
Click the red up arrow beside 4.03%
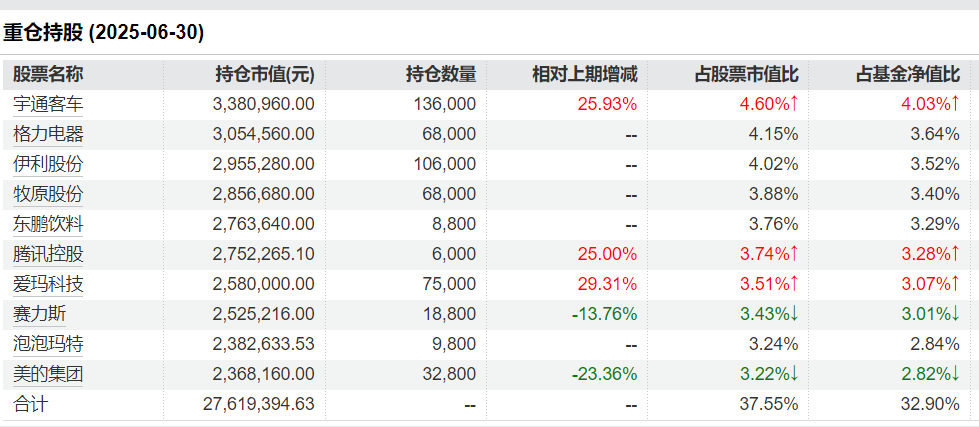coord(955,103)
